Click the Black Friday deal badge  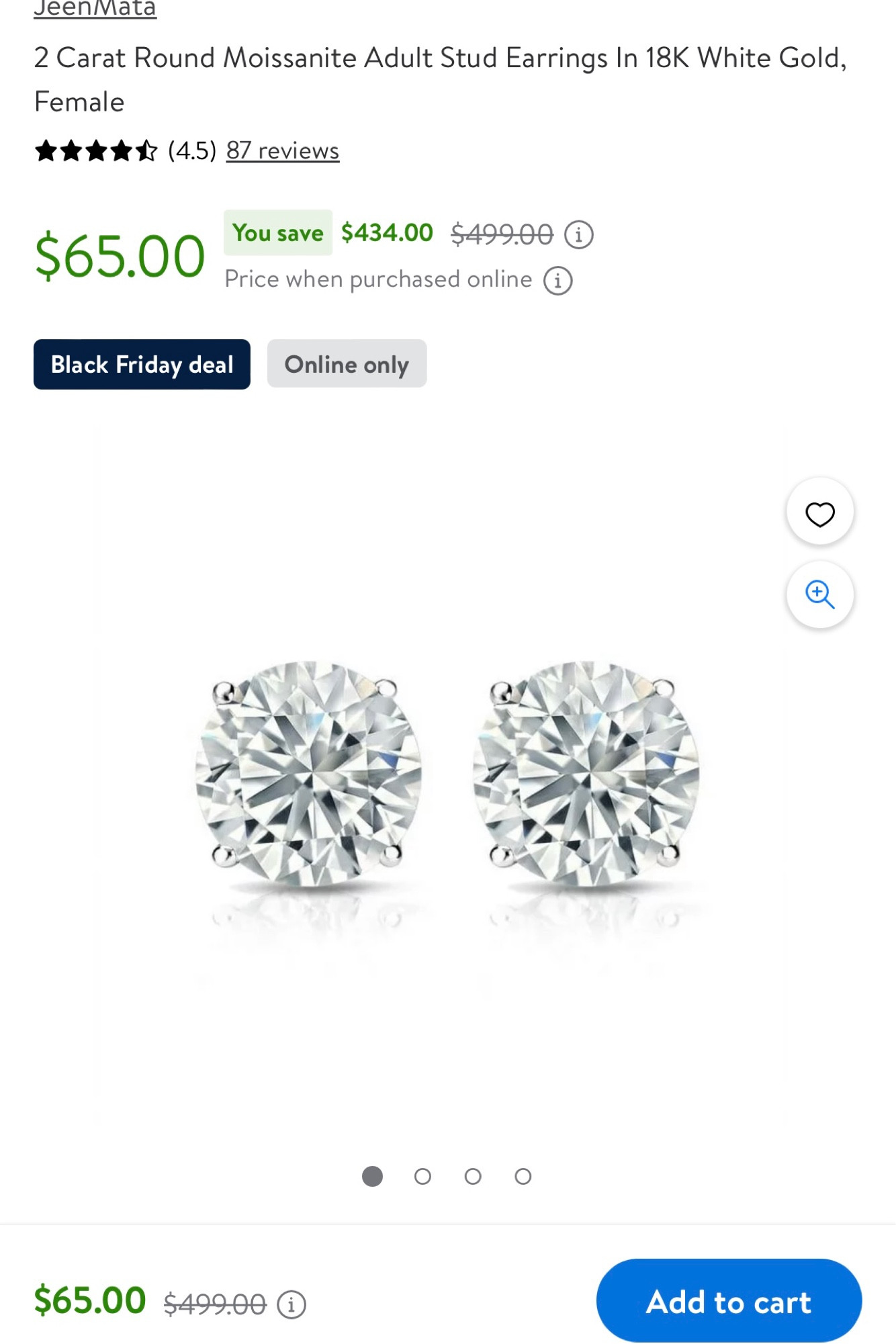click(141, 365)
